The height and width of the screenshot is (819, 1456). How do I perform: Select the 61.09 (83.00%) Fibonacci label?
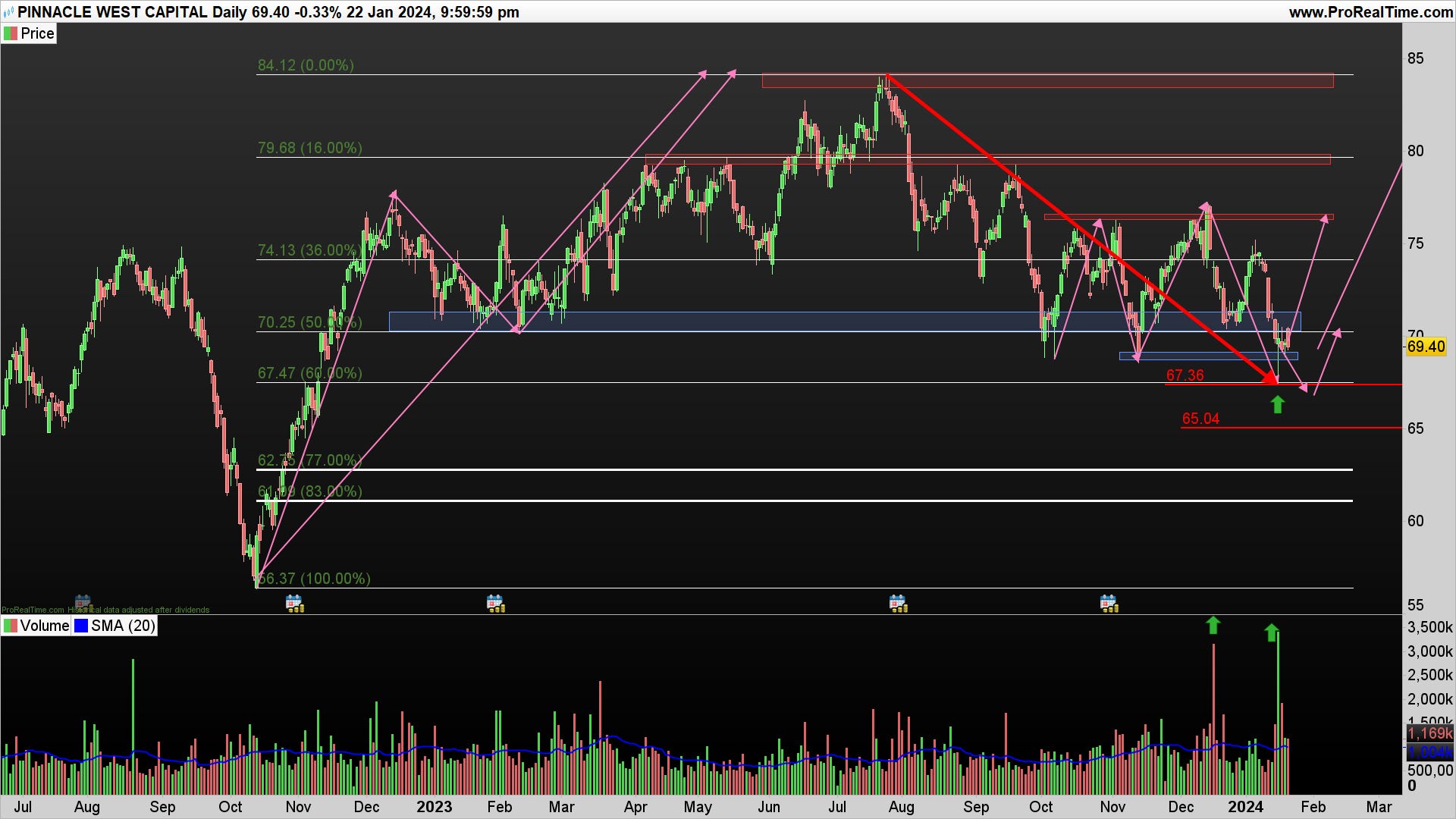[x=309, y=491]
